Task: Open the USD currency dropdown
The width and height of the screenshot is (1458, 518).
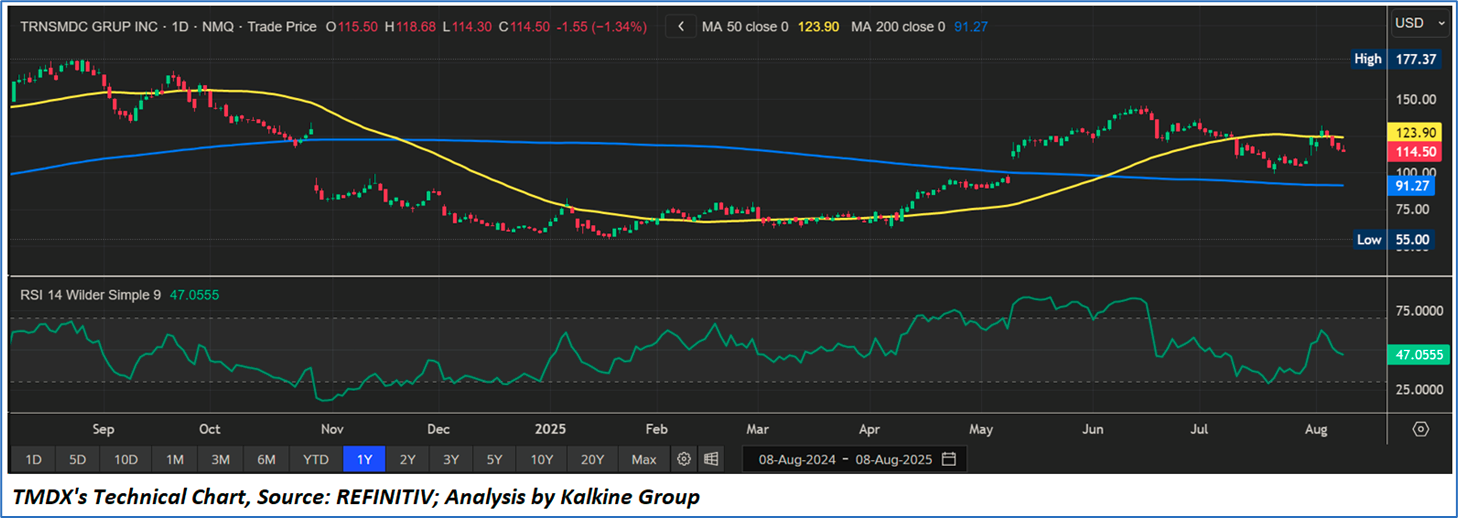Action: (x=1421, y=23)
